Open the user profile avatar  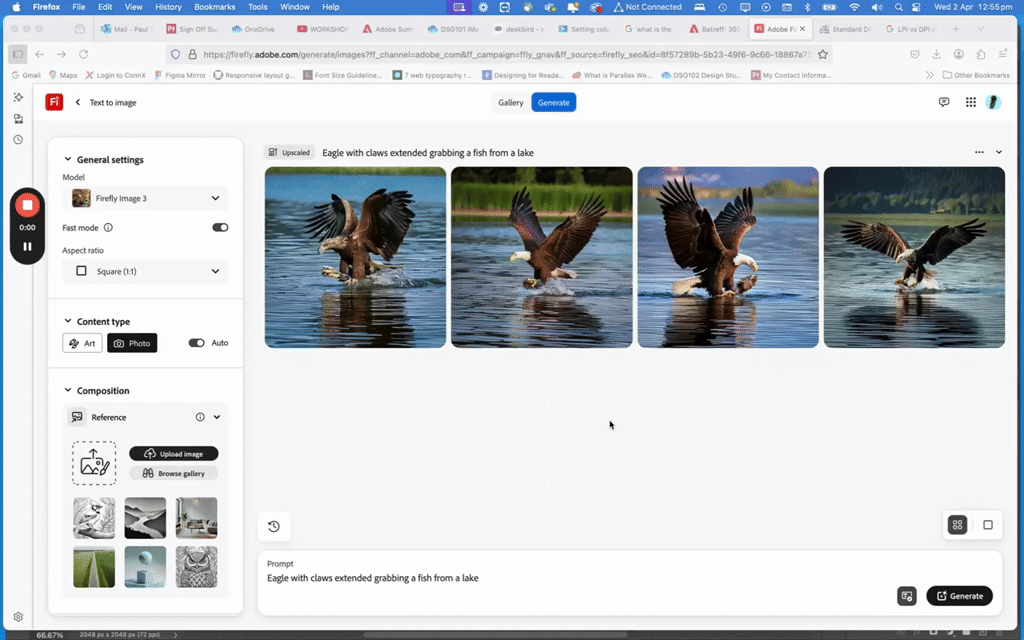click(x=993, y=102)
